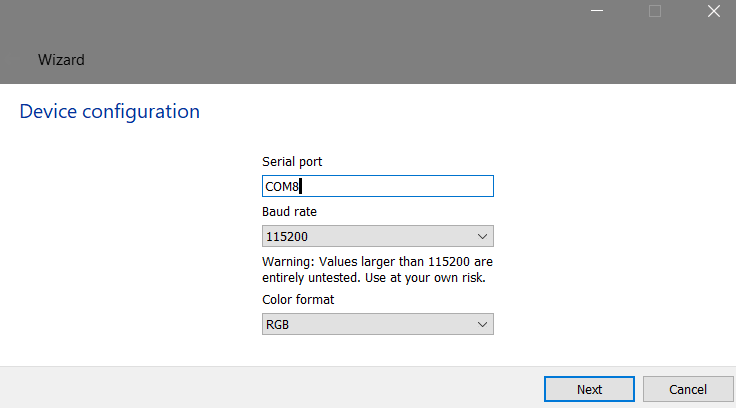Click the blank footer area left of Next
Image resolution: width=736 pixels, height=408 pixels.
[270, 388]
